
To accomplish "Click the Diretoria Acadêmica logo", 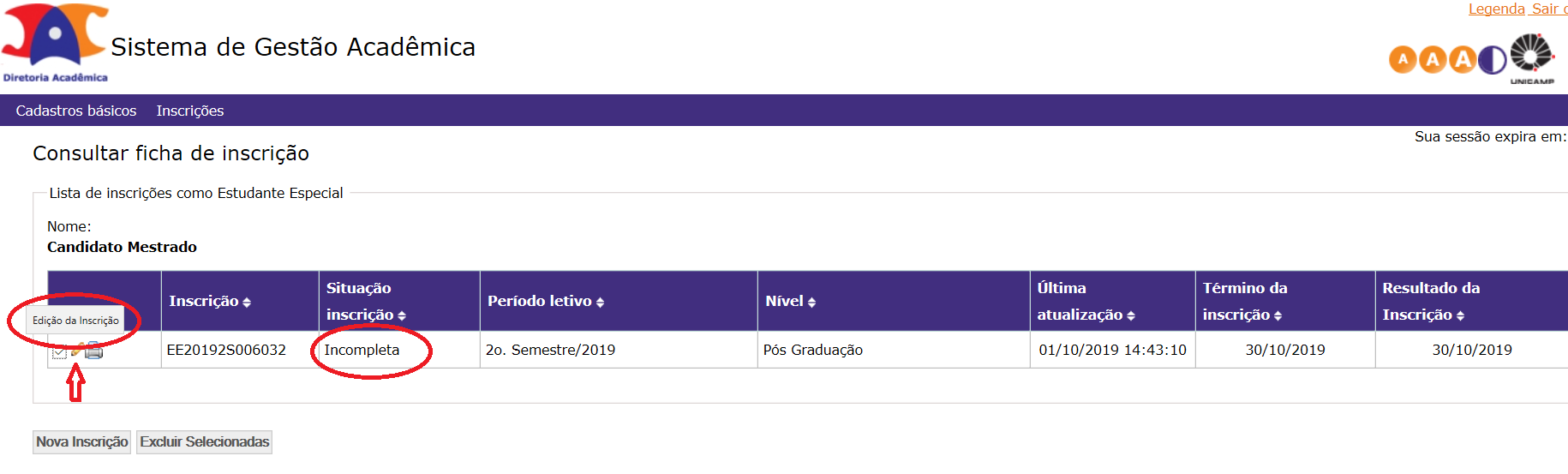I will (x=55, y=43).
